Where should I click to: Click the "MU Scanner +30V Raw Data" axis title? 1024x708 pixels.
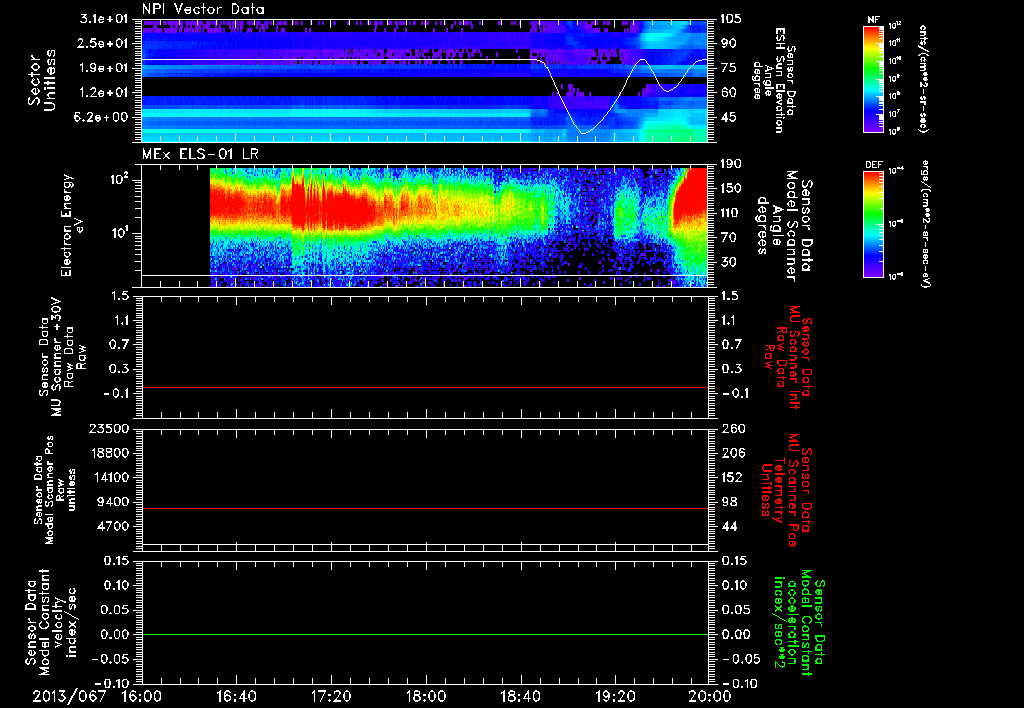point(63,357)
